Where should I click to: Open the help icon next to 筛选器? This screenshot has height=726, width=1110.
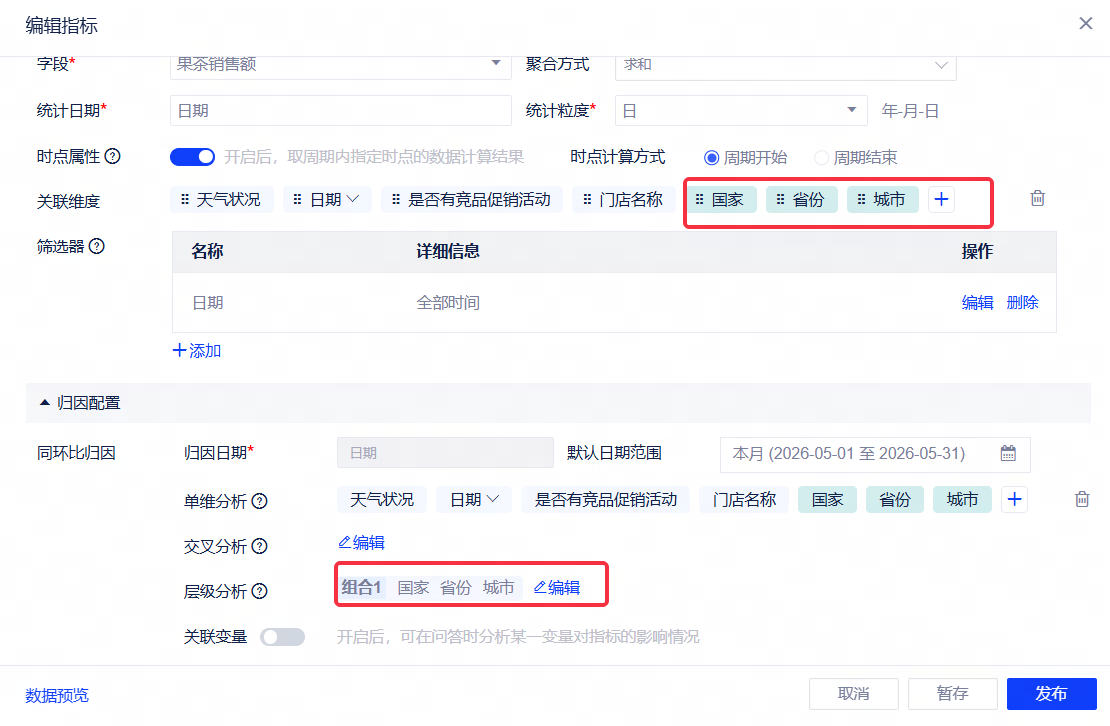click(x=97, y=246)
